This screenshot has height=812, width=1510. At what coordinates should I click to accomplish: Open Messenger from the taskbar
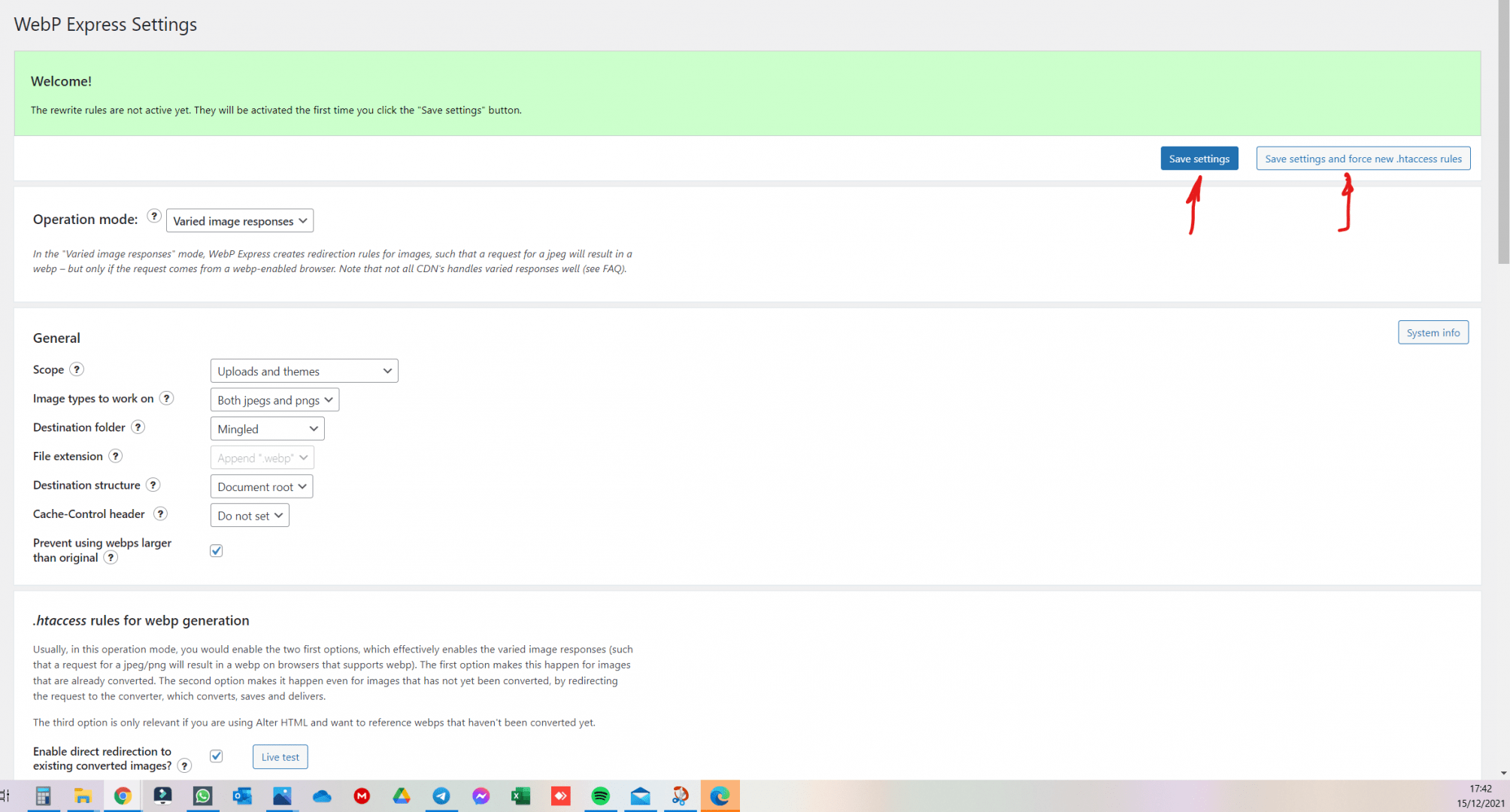click(x=481, y=795)
